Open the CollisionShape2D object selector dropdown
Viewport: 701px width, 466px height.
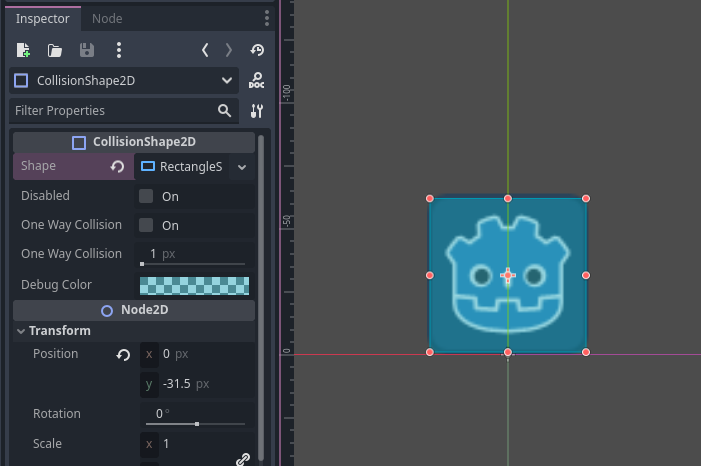click(x=124, y=80)
